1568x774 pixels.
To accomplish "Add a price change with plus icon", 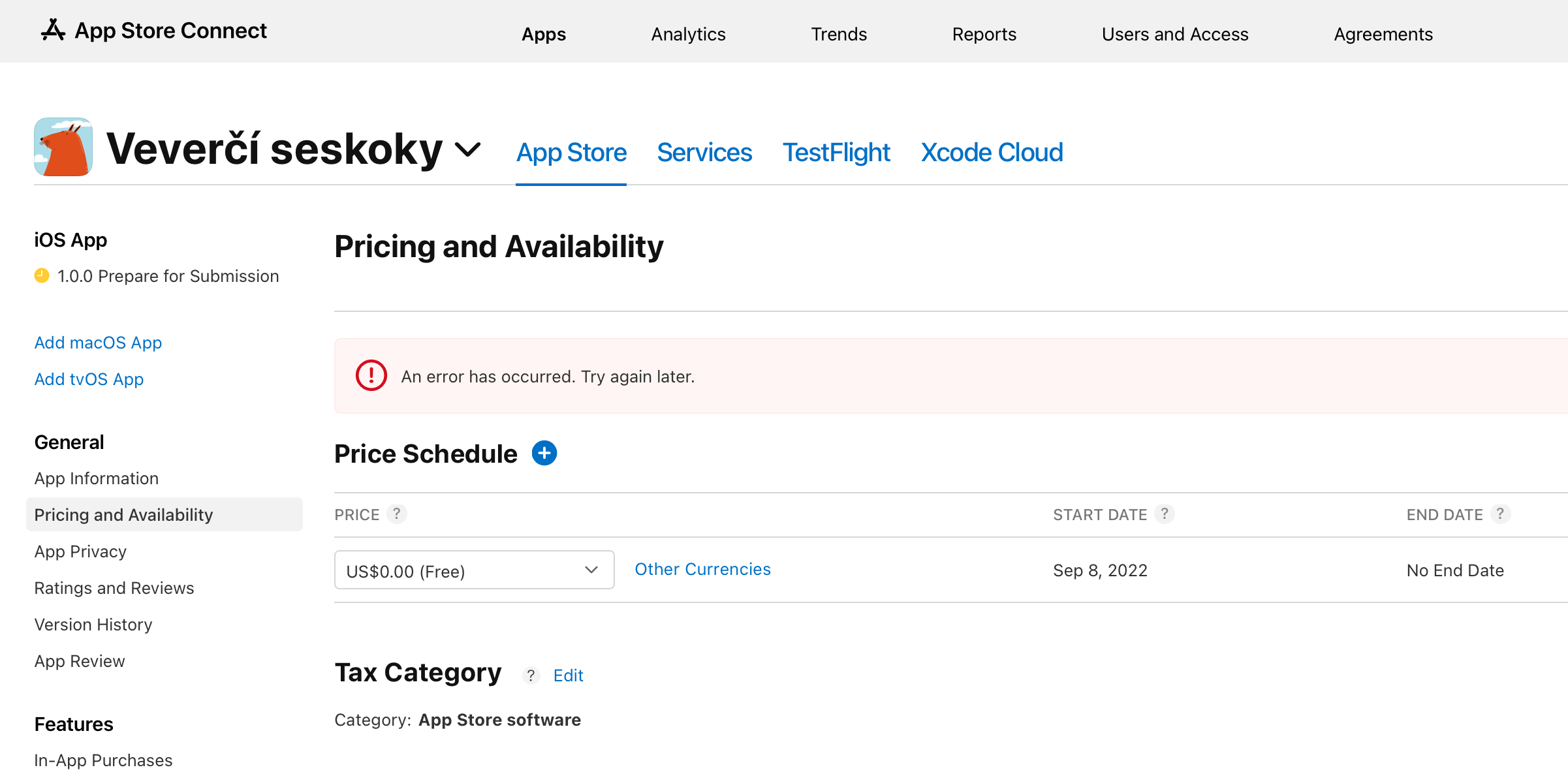I will click(544, 453).
